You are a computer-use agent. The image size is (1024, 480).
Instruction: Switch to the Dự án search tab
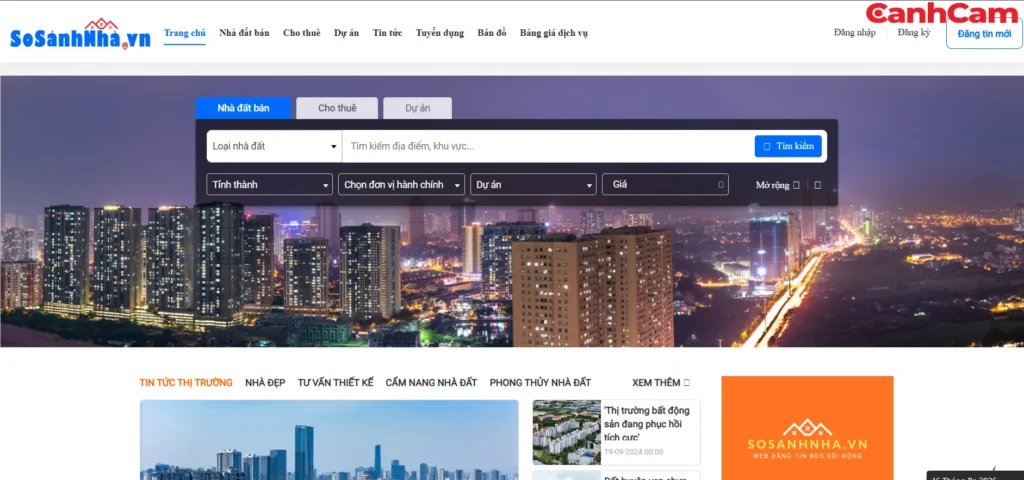pos(417,108)
